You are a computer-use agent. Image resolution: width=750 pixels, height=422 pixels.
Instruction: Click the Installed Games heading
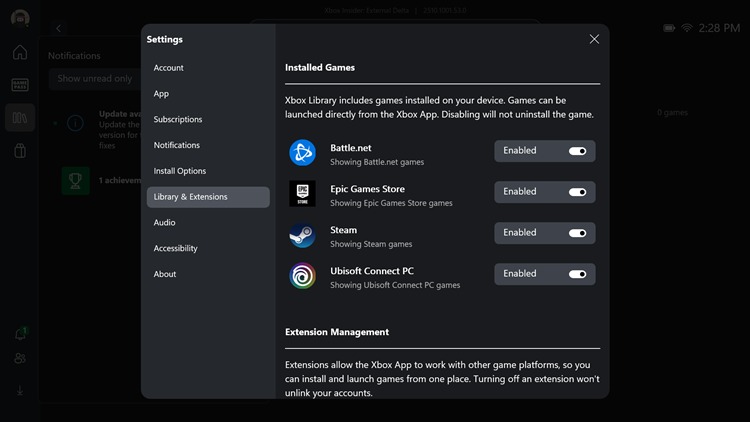pos(320,67)
